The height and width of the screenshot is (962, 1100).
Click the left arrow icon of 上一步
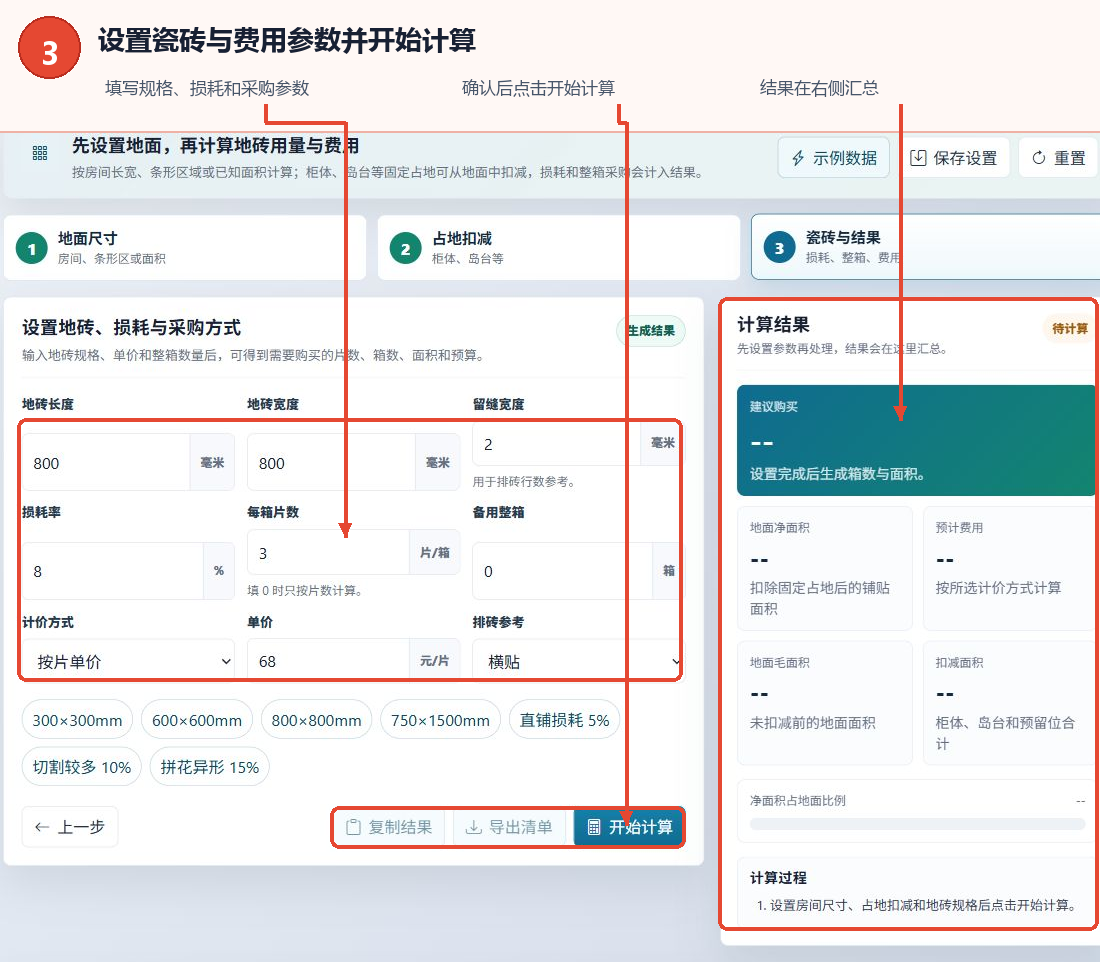click(42, 827)
